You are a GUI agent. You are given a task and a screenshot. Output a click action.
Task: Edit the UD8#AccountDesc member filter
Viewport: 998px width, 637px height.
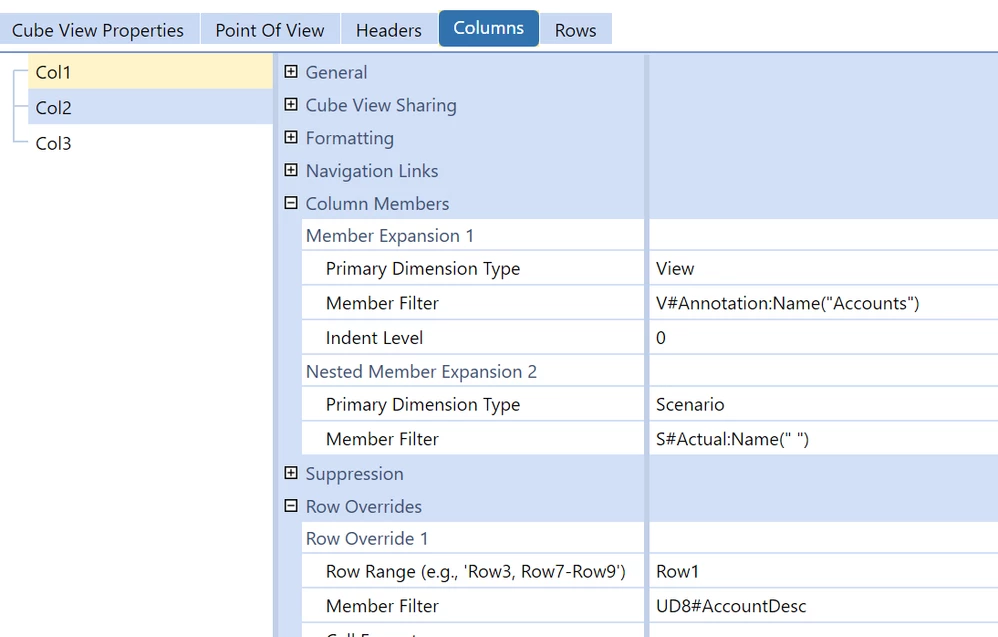click(x=824, y=606)
